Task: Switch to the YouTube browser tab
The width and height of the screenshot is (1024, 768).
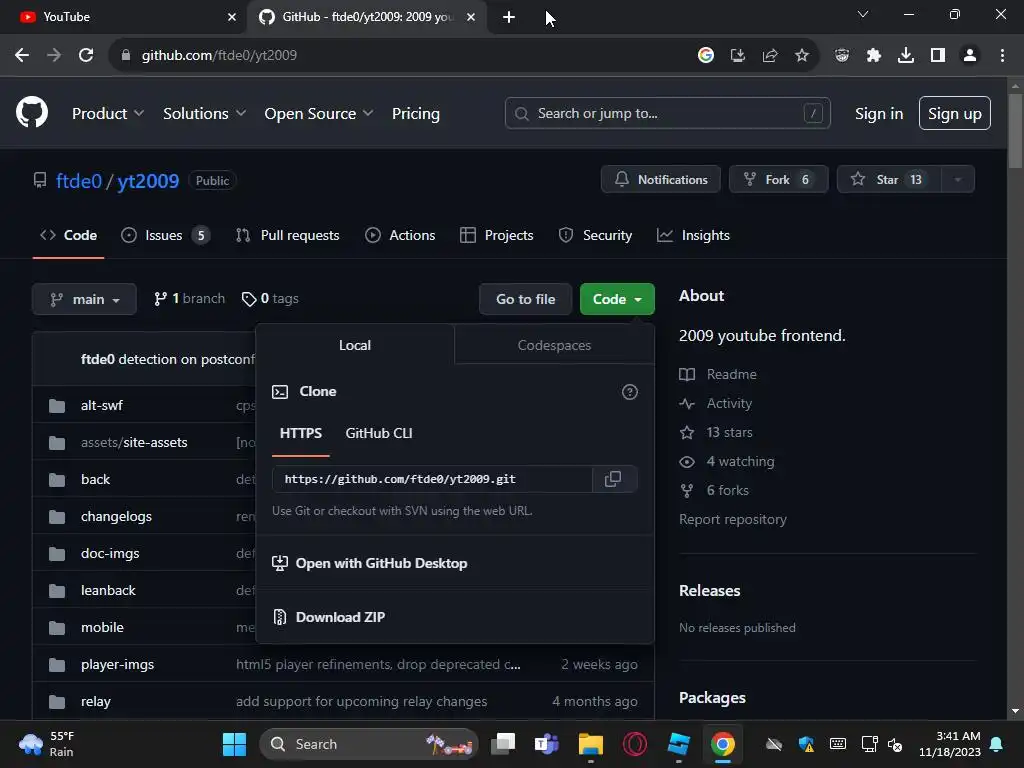Action: [x=123, y=17]
